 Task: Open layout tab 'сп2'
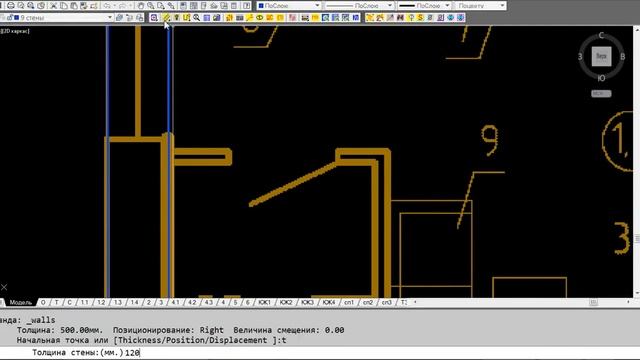coord(368,302)
